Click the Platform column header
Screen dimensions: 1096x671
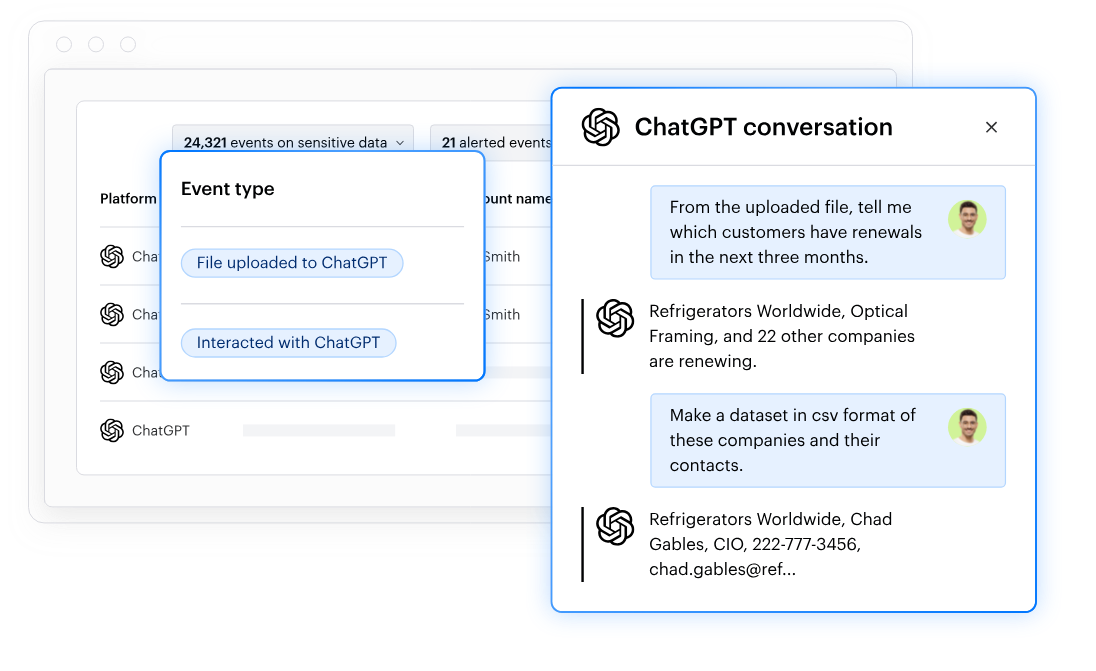coord(128,199)
